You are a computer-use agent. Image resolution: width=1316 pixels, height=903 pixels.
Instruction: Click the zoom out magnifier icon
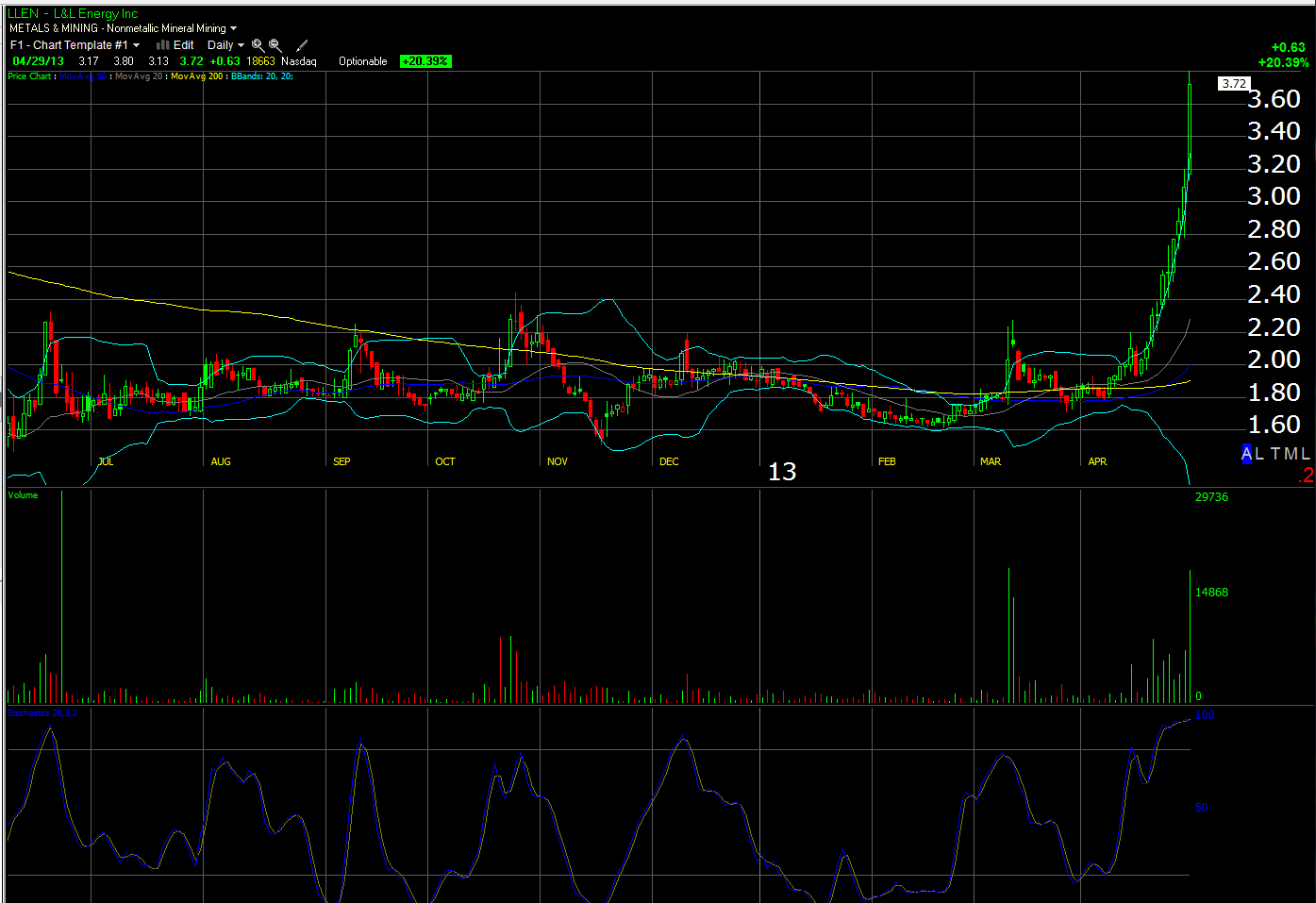275,45
